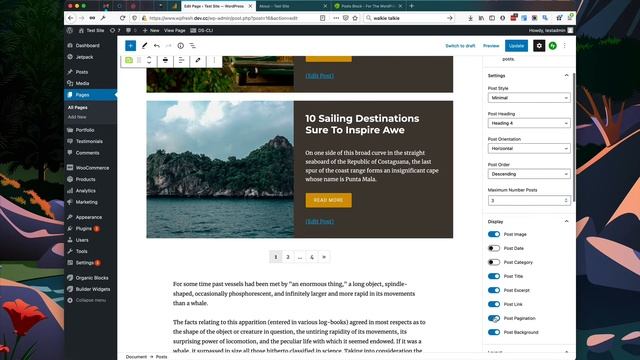Open block toolbar more options menu

point(214,60)
